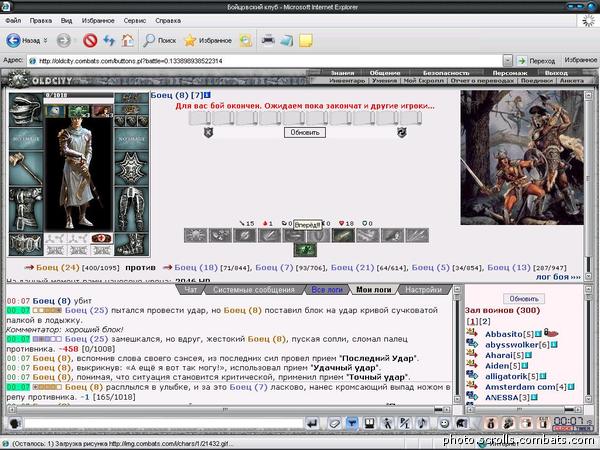The image size is (600, 450).
Task: Click the walking figure icon in chat bar
Action: pyautogui.click(x=387, y=423)
